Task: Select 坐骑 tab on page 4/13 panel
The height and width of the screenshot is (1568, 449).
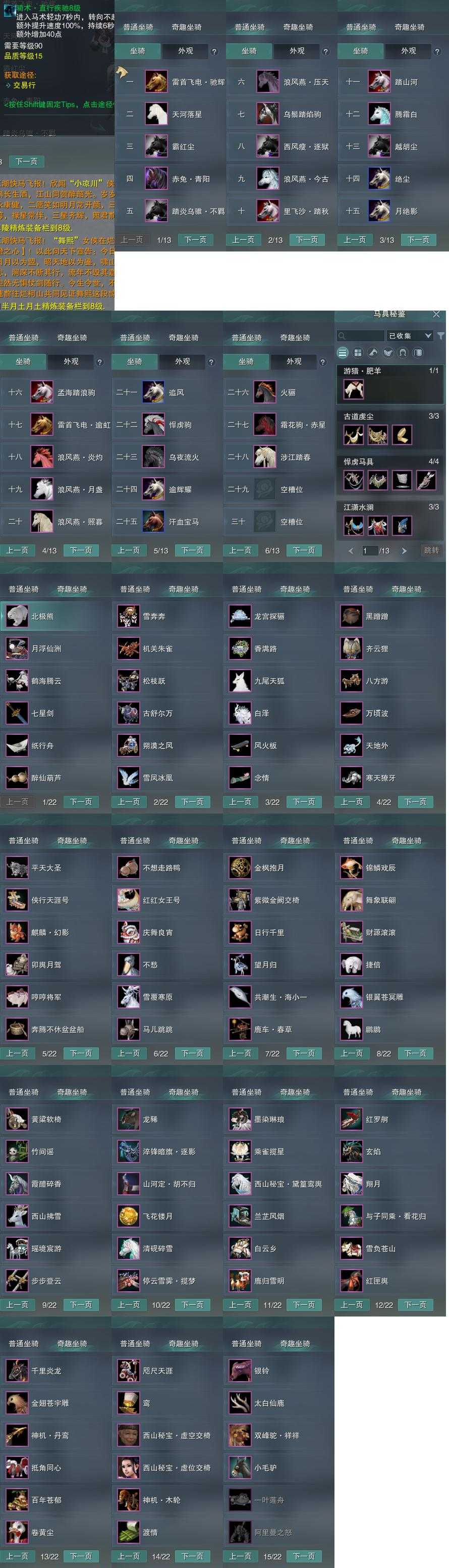Action: (23, 362)
